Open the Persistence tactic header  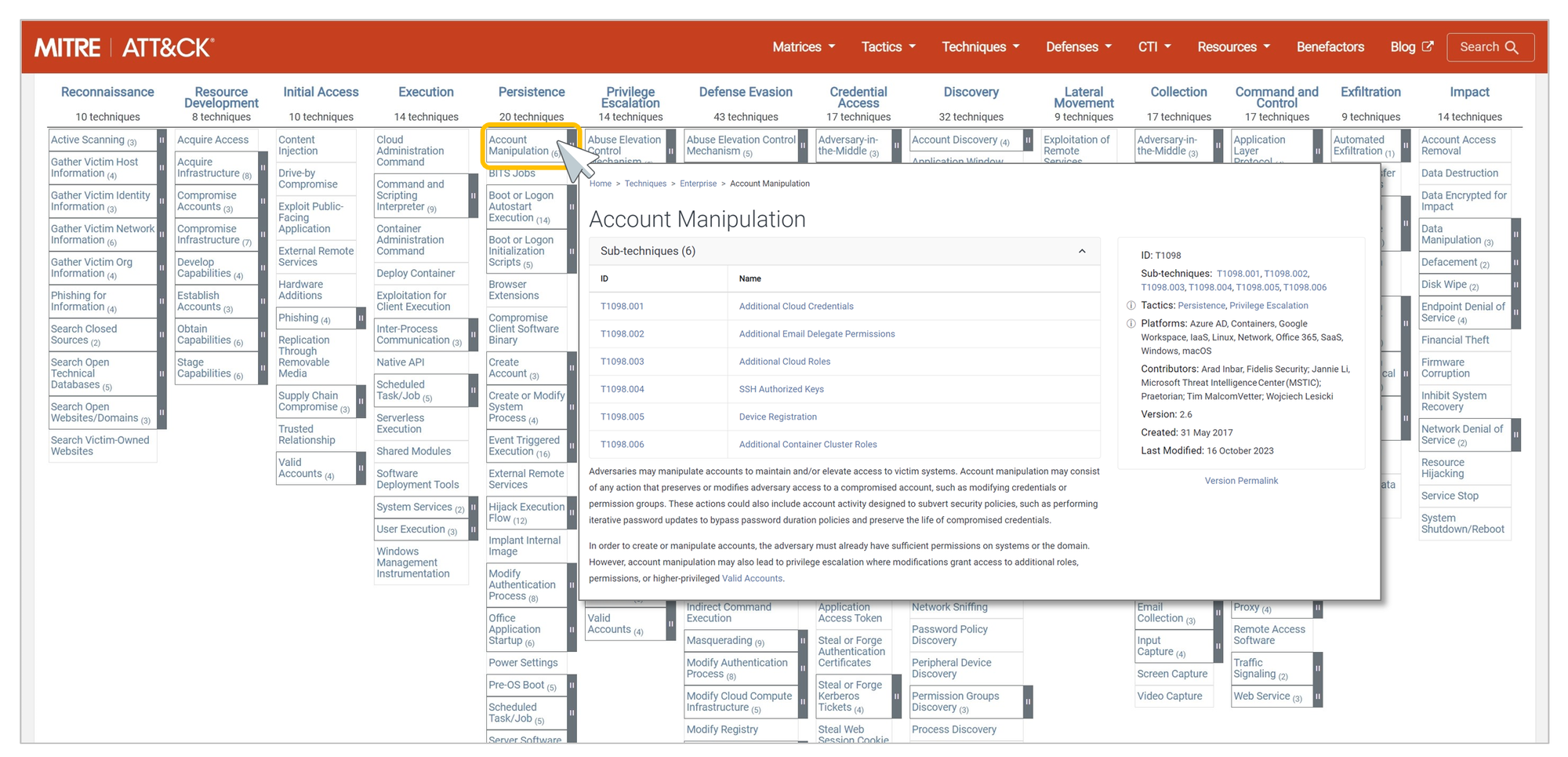click(x=532, y=93)
